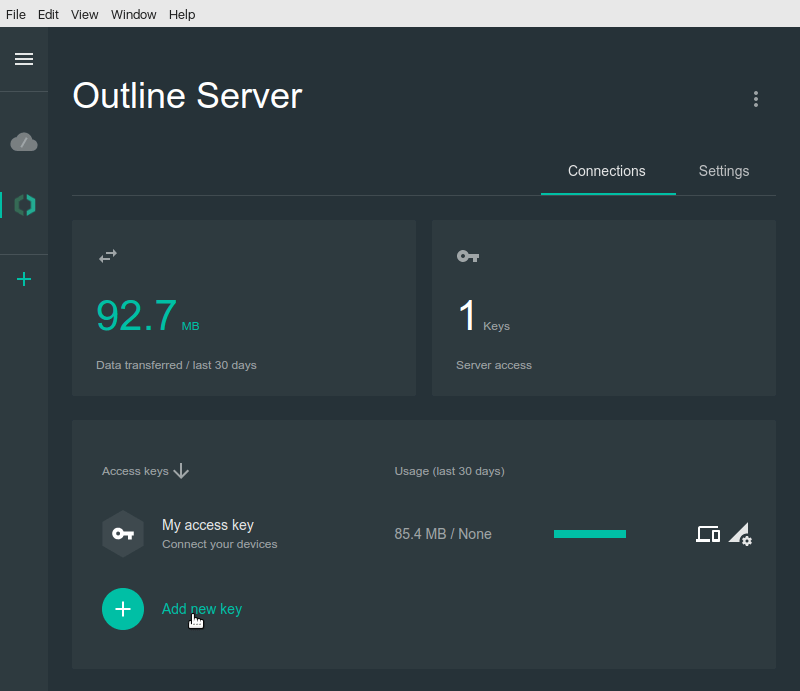This screenshot has height=691, width=800.
Task: Open data limit settings icon for key
Action: click(x=740, y=534)
